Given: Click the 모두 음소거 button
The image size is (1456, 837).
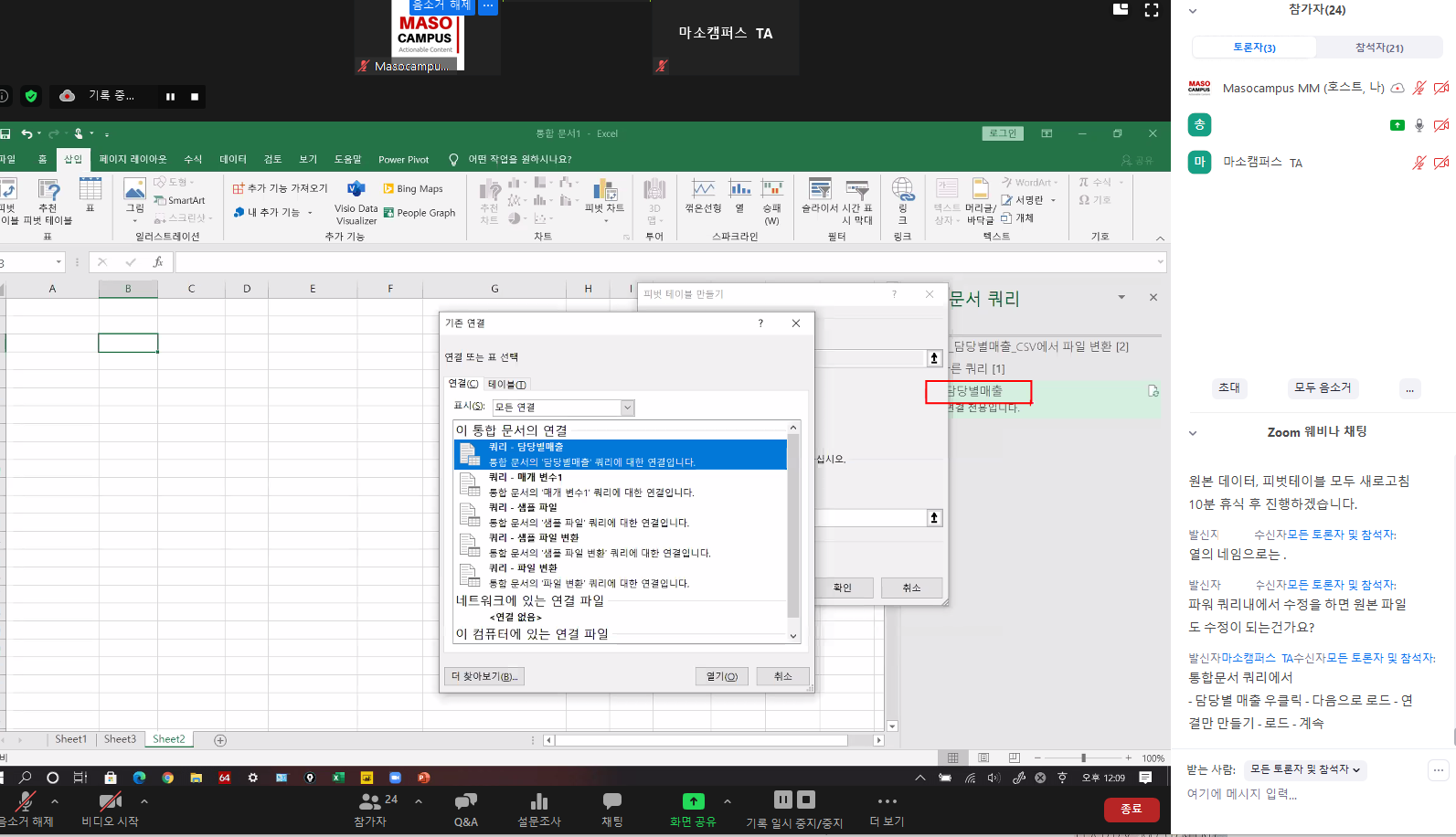Looking at the screenshot, I should [x=1322, y=387].
